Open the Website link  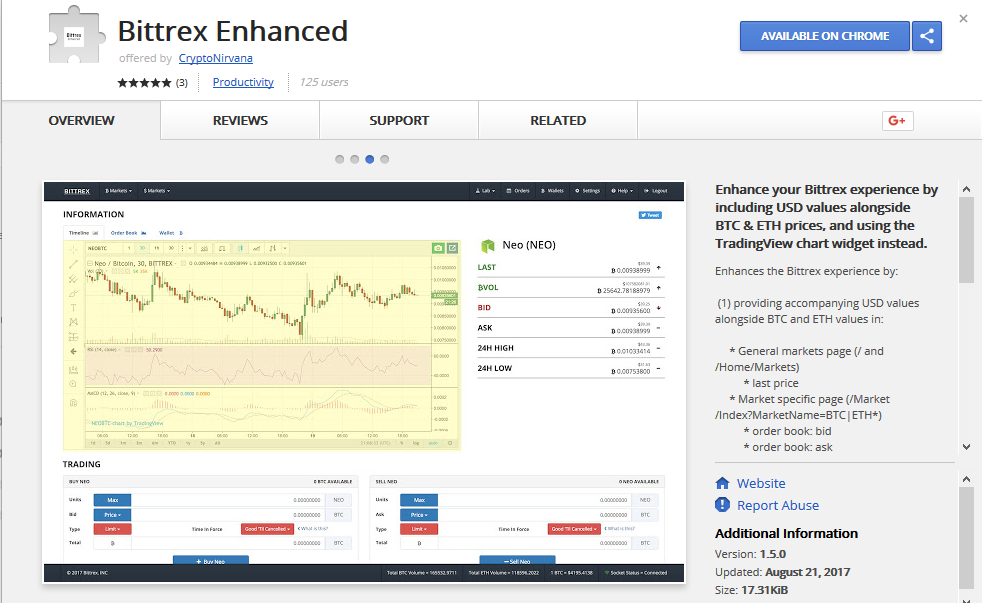tap(761, 483)
